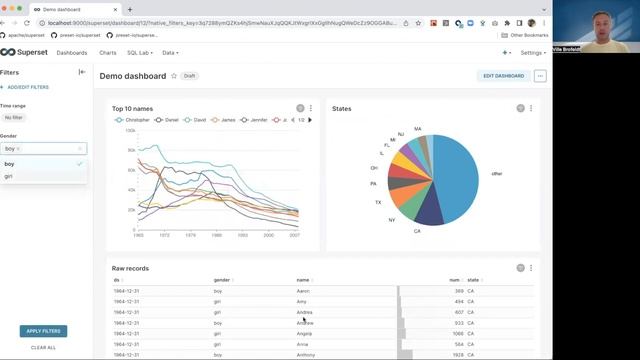The height and width of the screenshot is (360, 640).
Task: Select the girl option in Gender dropdown
Action: pyautogui.click(x=43, y=176)
